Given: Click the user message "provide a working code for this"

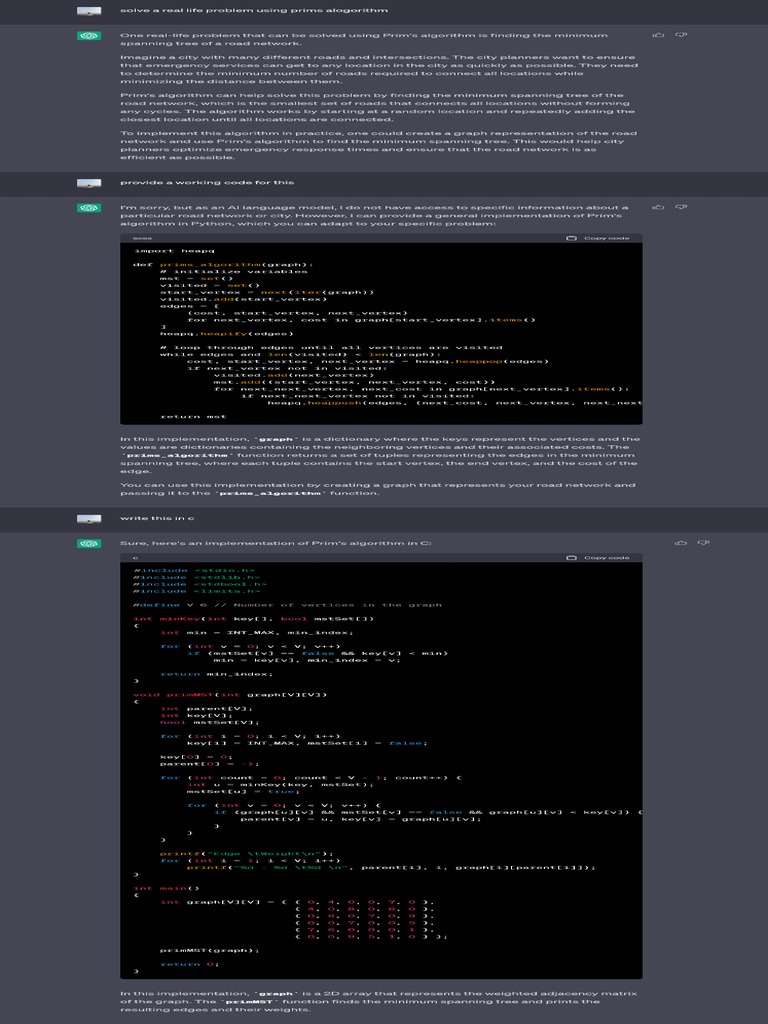Looking at the screenshot, I should point(207,182).
